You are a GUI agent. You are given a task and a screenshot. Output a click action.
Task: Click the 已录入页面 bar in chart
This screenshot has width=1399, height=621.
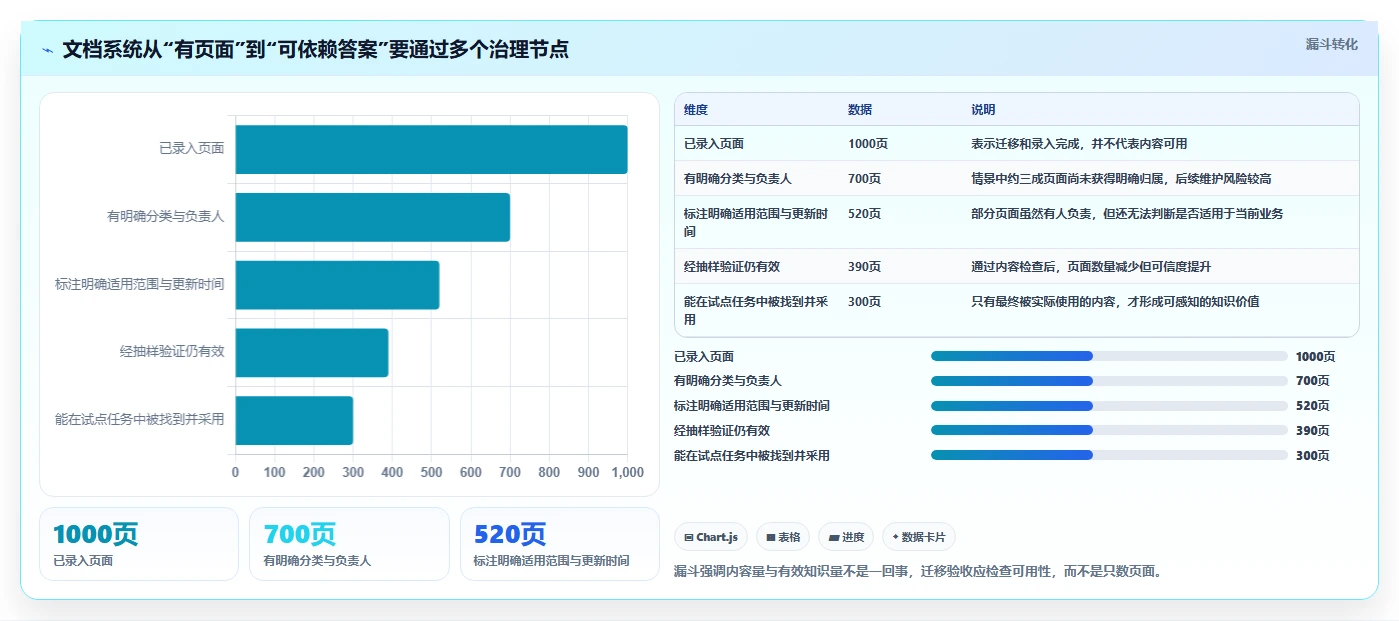click(x=431, y=149)
